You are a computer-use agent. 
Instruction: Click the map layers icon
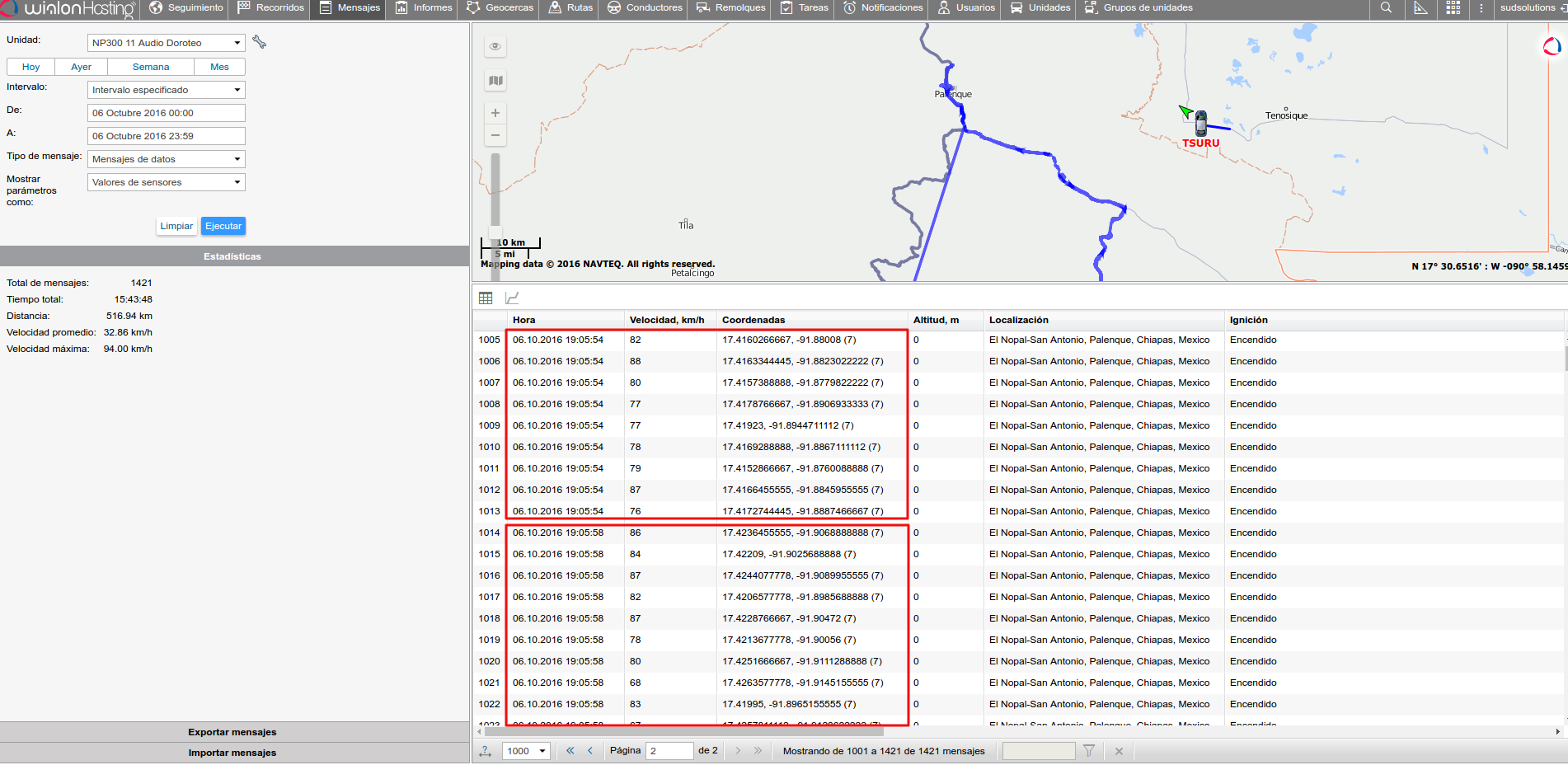pos(495,81)
